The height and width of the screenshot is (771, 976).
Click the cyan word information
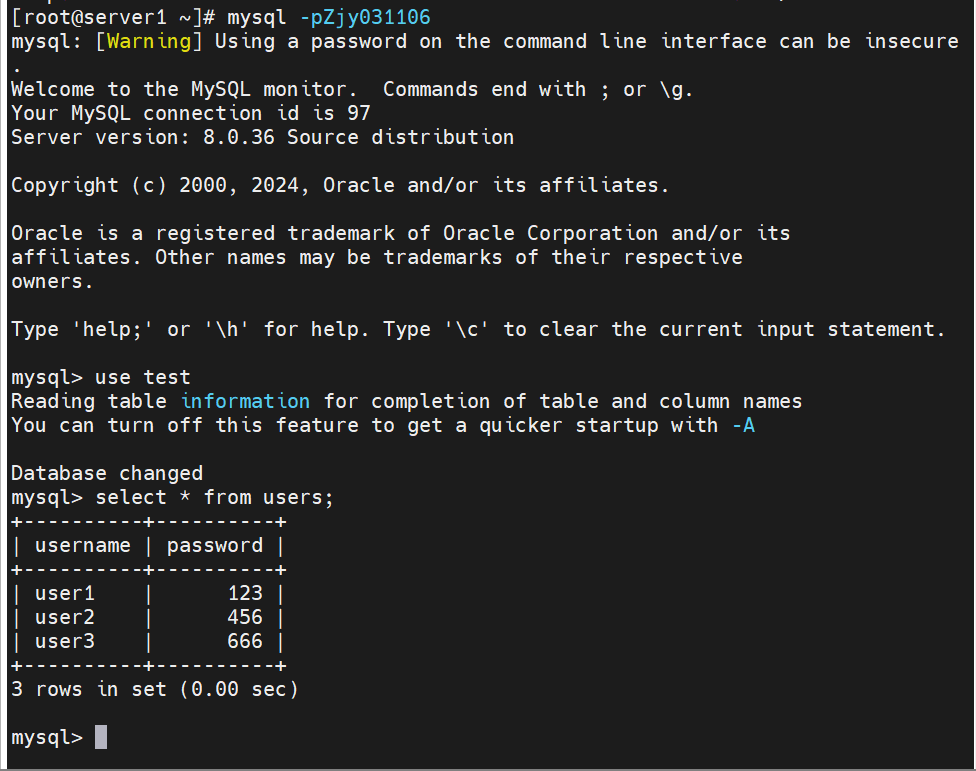coord(245,401)
